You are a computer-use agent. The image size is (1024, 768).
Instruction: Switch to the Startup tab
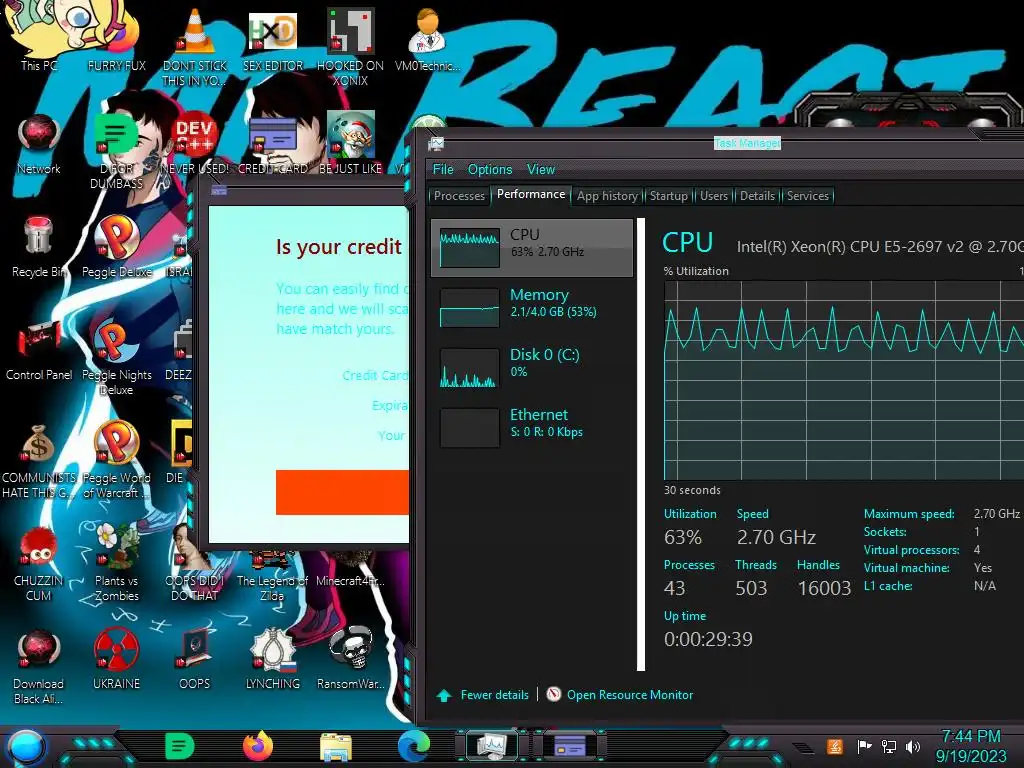point(669,196)
